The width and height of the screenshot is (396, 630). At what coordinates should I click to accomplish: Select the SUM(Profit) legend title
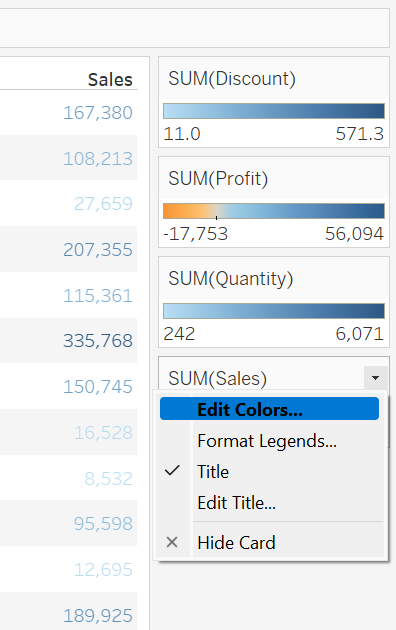(x=218, y=178)
